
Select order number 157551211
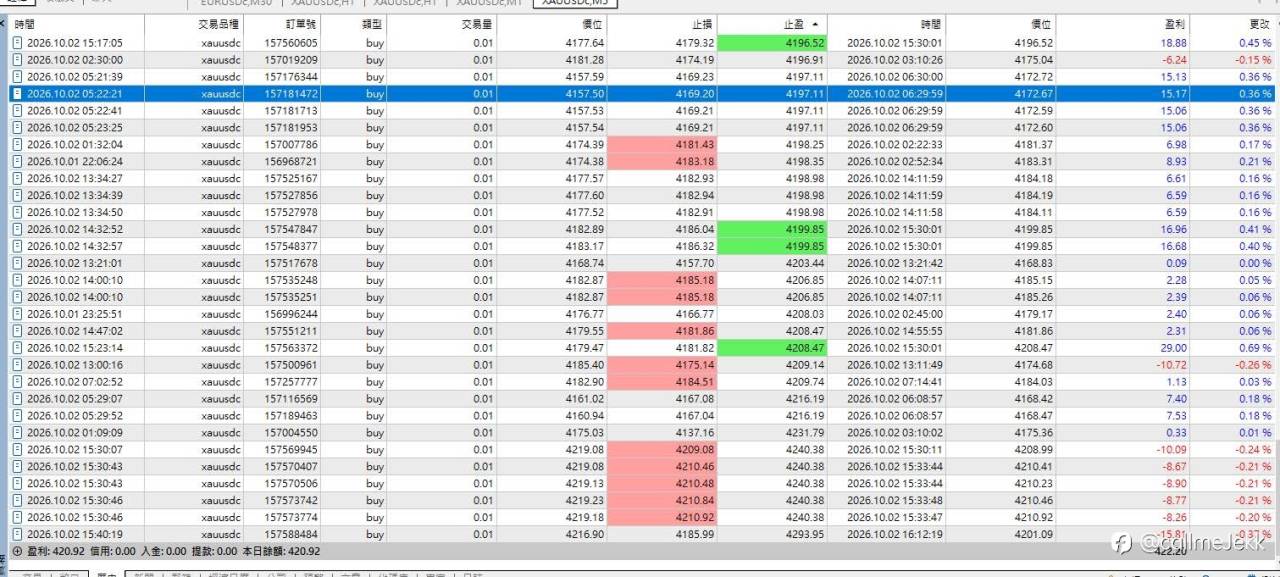point(291,331)
